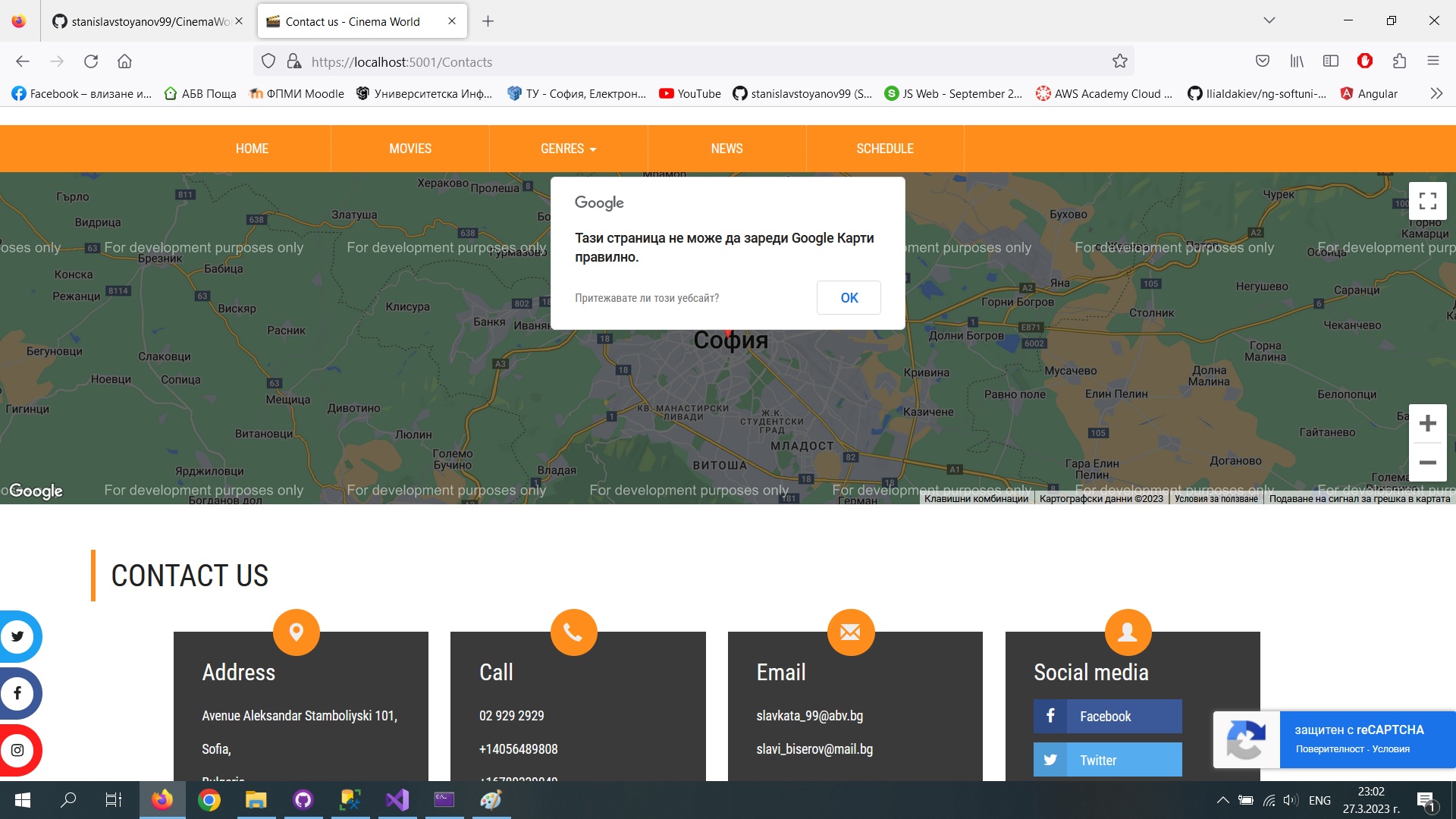Click the zoom in button on Google Map

click(x=1427, y=422)
